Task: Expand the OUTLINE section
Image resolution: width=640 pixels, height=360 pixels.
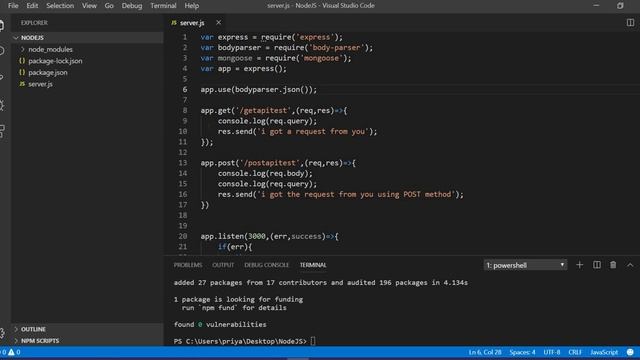Action: tap(87, 329)
